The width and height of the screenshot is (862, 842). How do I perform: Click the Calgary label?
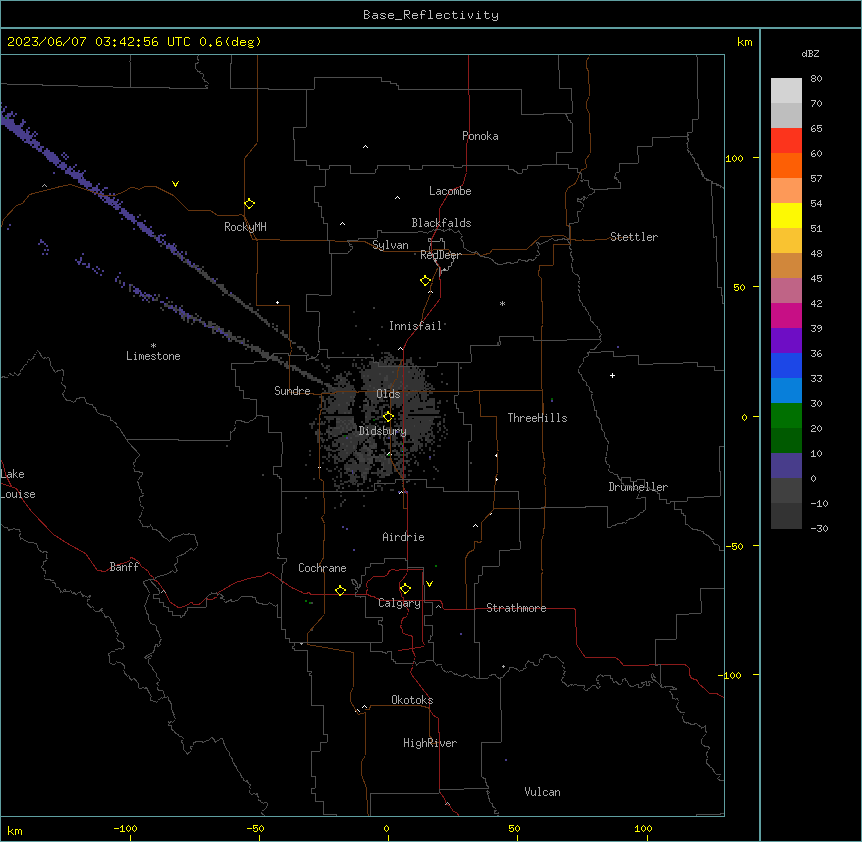coord(400,603)
